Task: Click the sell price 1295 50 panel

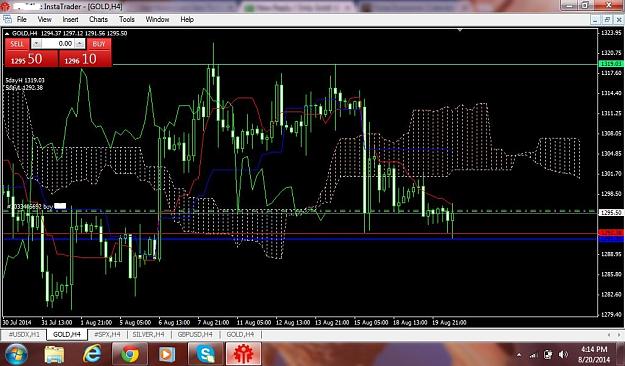Action: (x=31, y=59)
